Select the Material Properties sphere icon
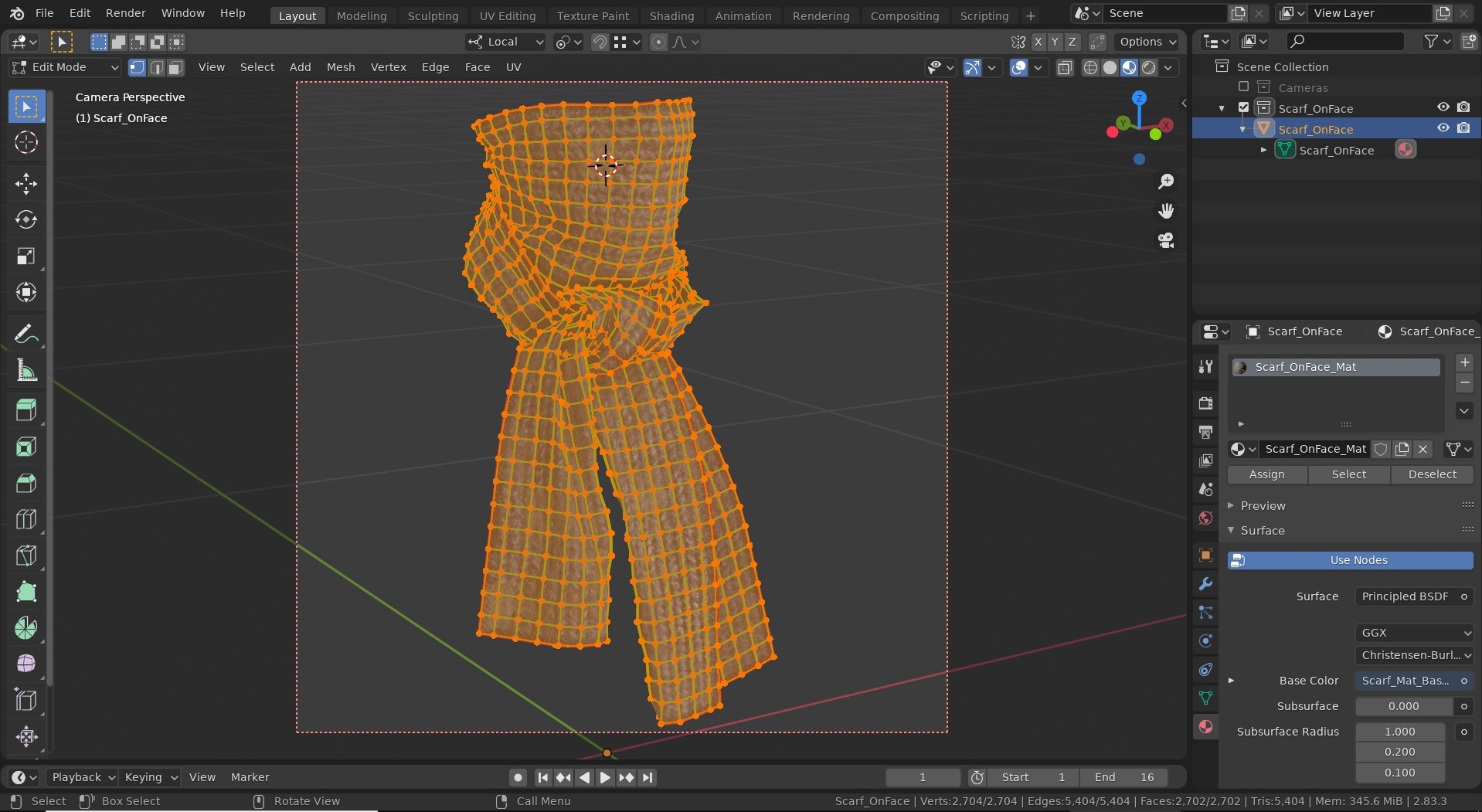This screenshot has width=1482, height=812. point(1205,726)
